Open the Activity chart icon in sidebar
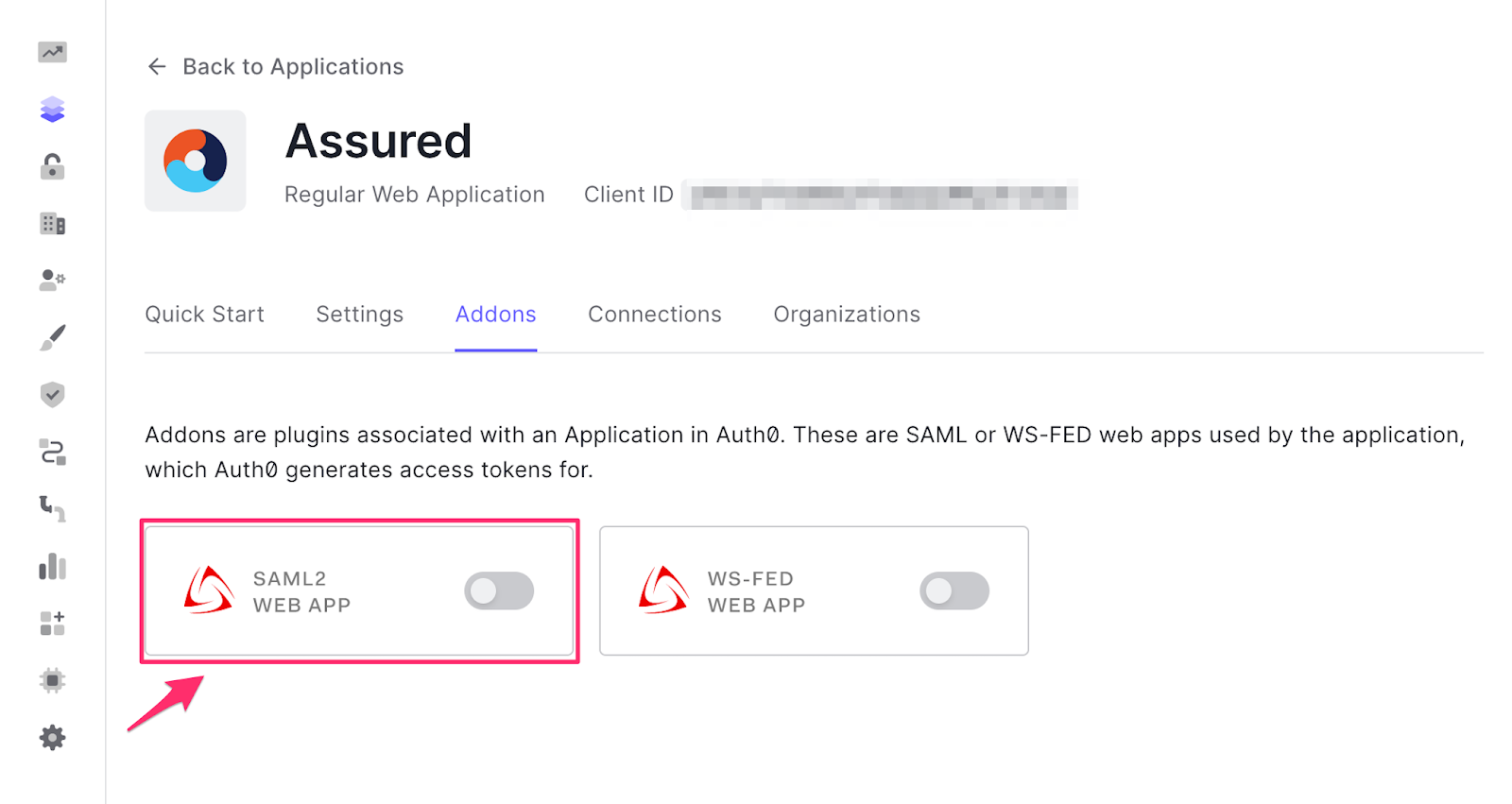 pos(53,52)
